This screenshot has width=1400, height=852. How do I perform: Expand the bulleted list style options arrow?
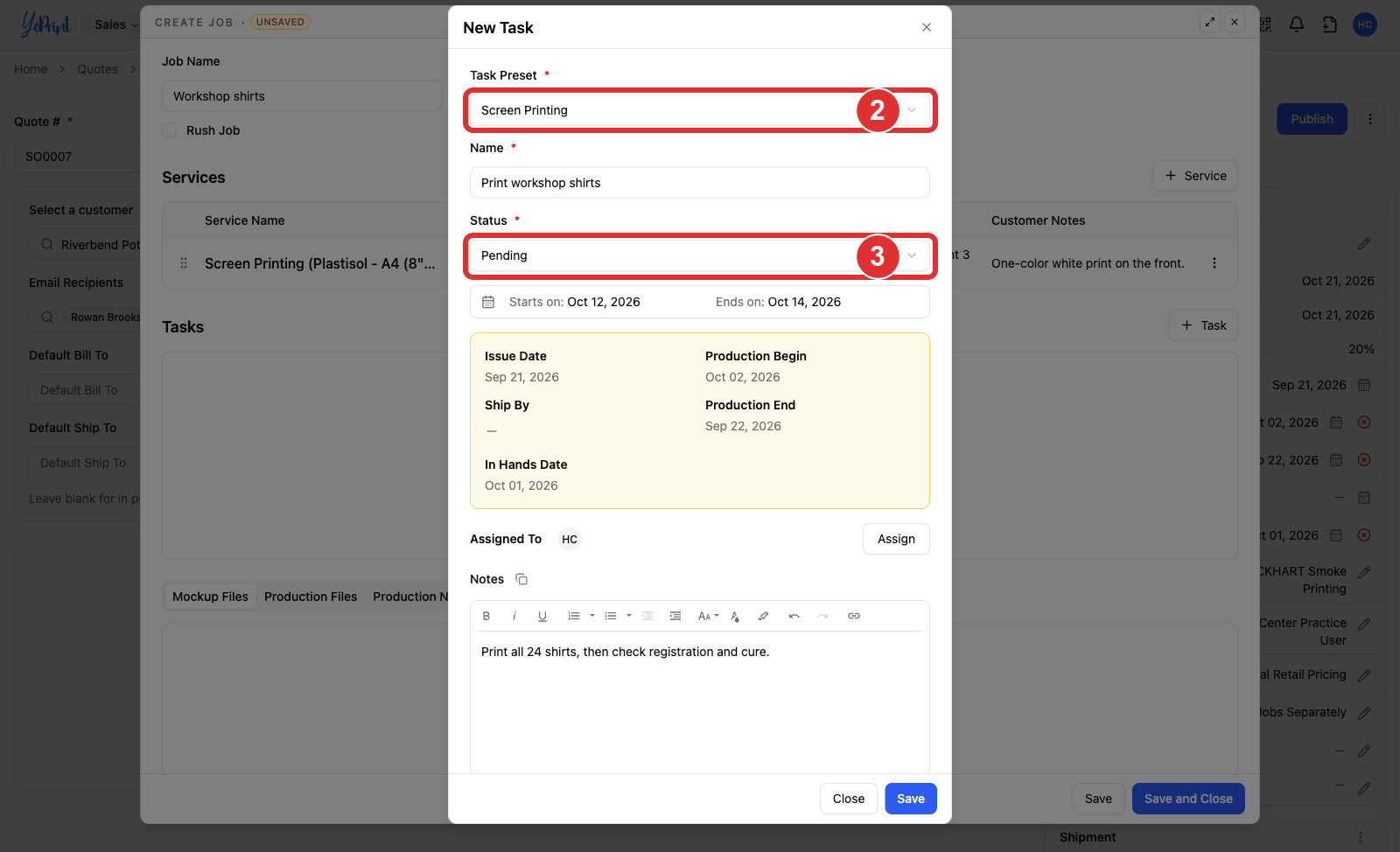point(629,616)
